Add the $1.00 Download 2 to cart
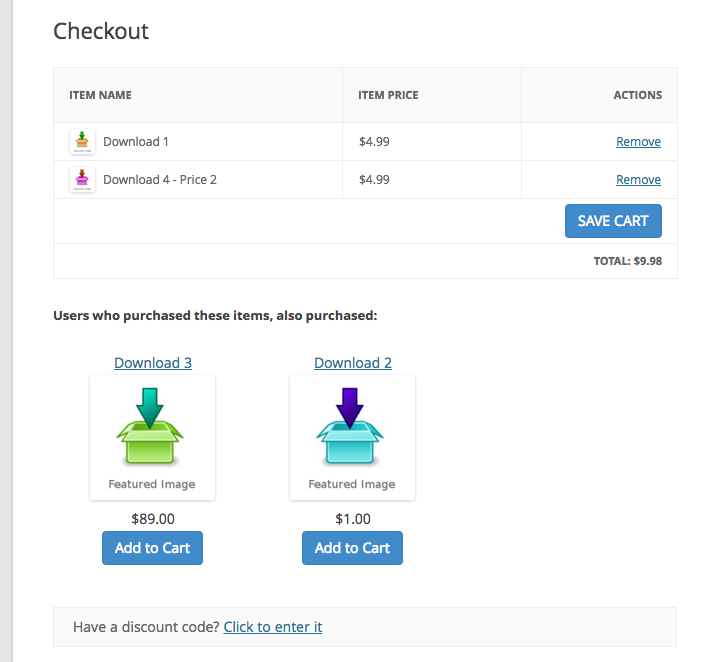 (352, 548)
